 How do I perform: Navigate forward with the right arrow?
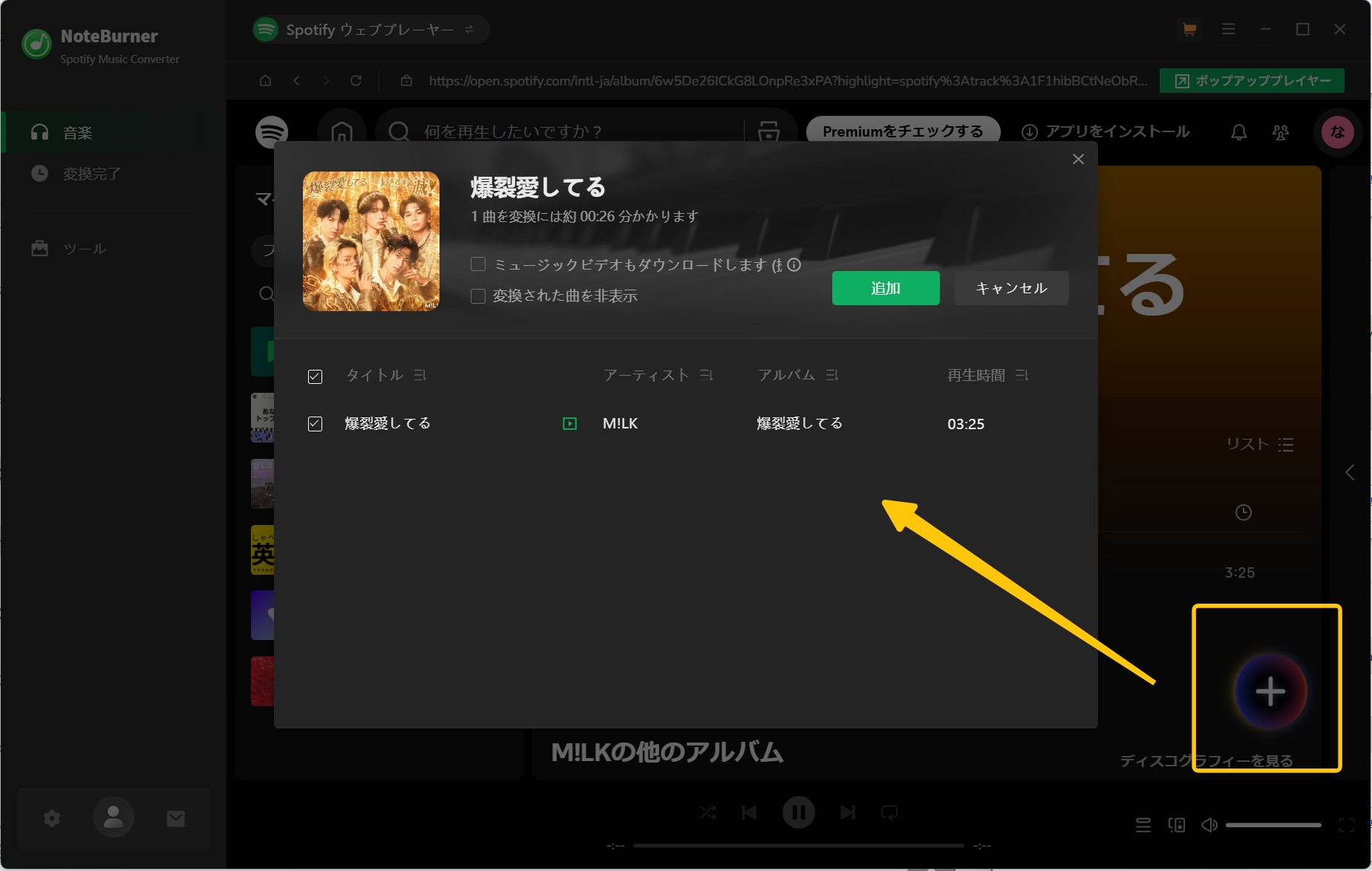[326, 80]
